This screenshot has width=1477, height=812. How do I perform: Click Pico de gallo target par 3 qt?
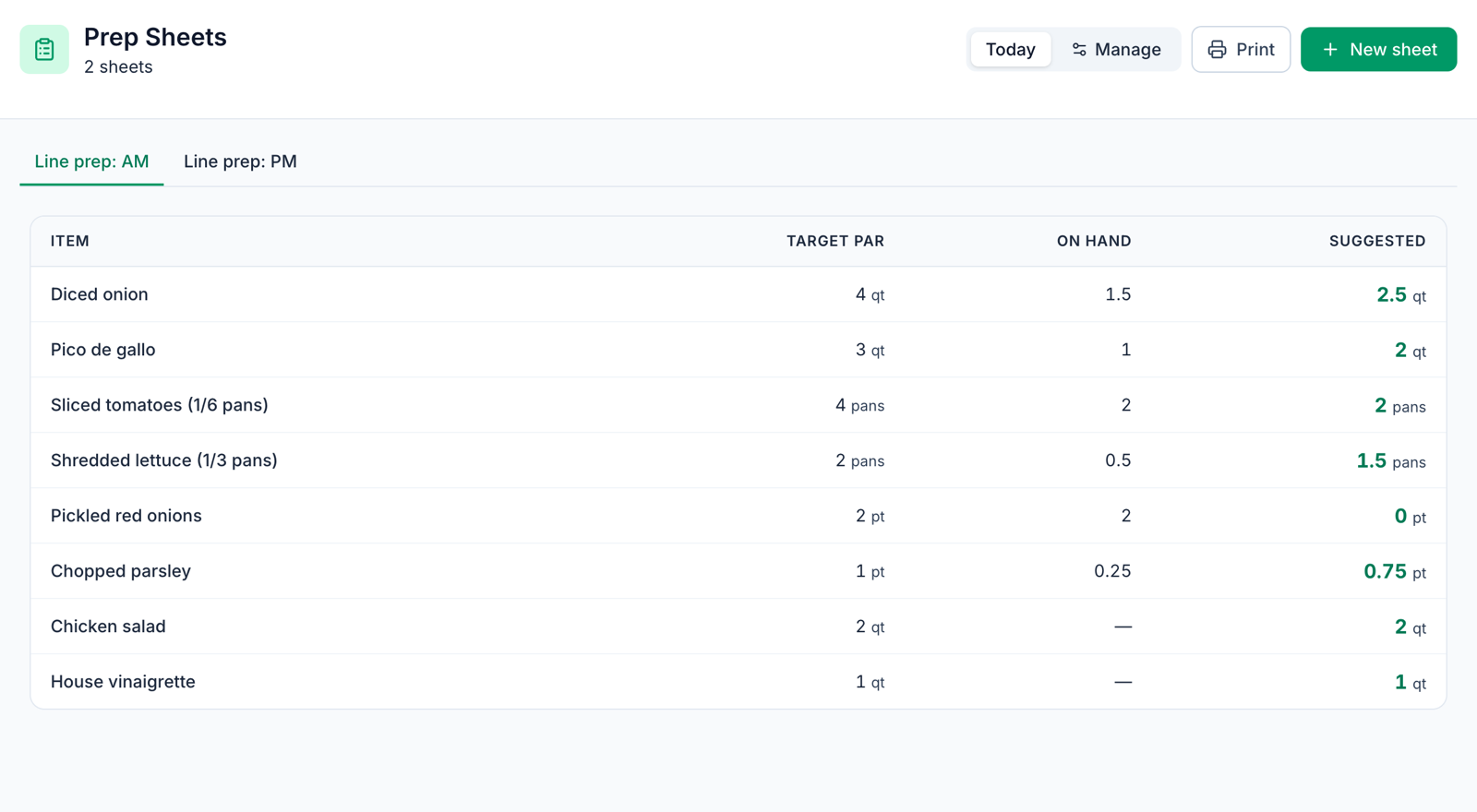(870, 350)
